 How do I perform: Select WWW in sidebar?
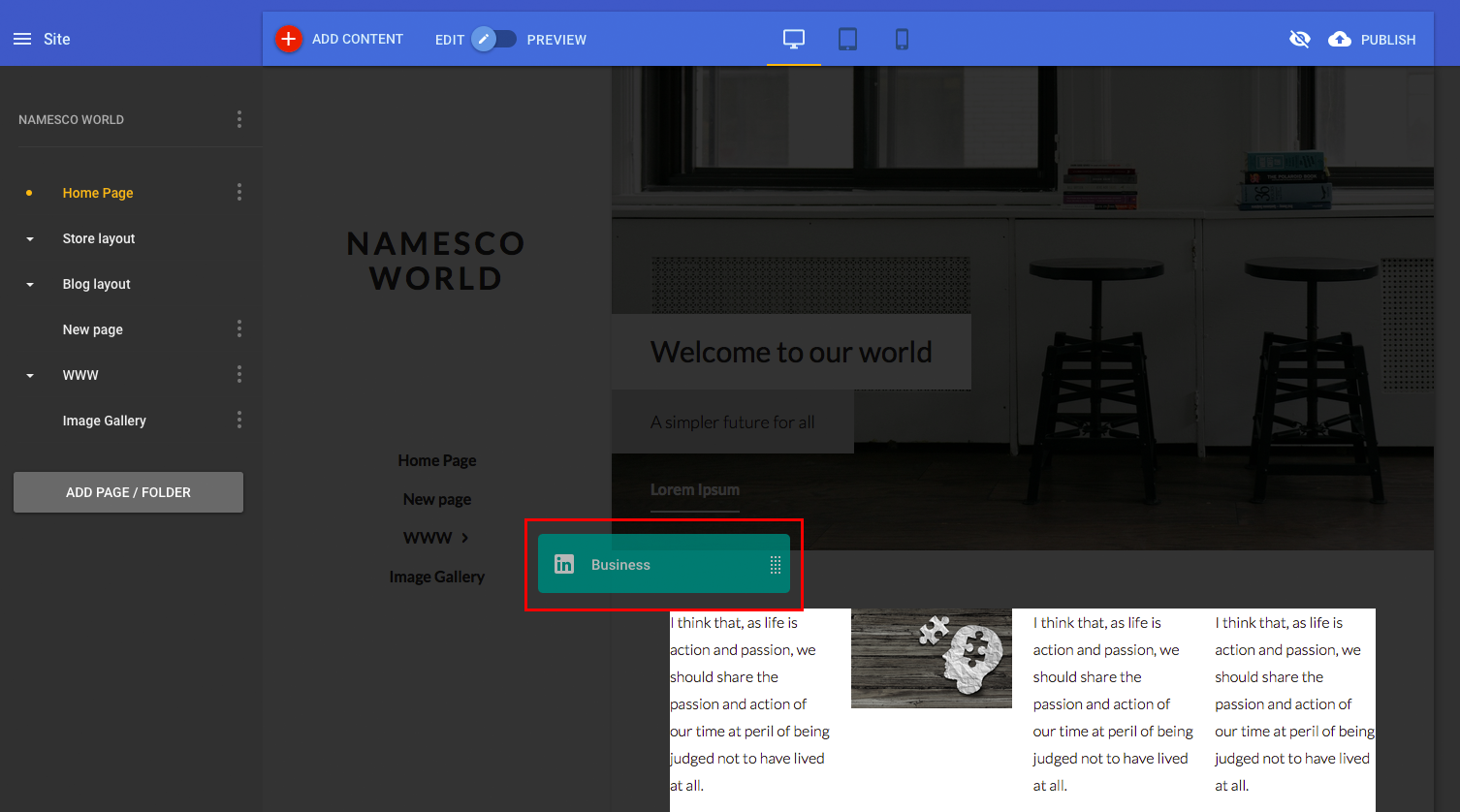pyautogui.click(x=80, y=375)
